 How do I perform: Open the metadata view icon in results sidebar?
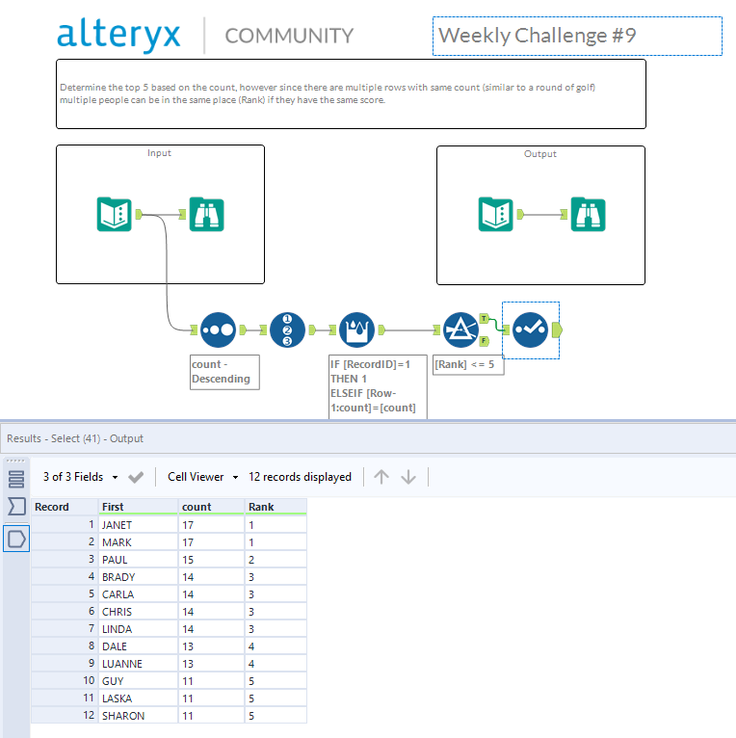click(16, 479)
